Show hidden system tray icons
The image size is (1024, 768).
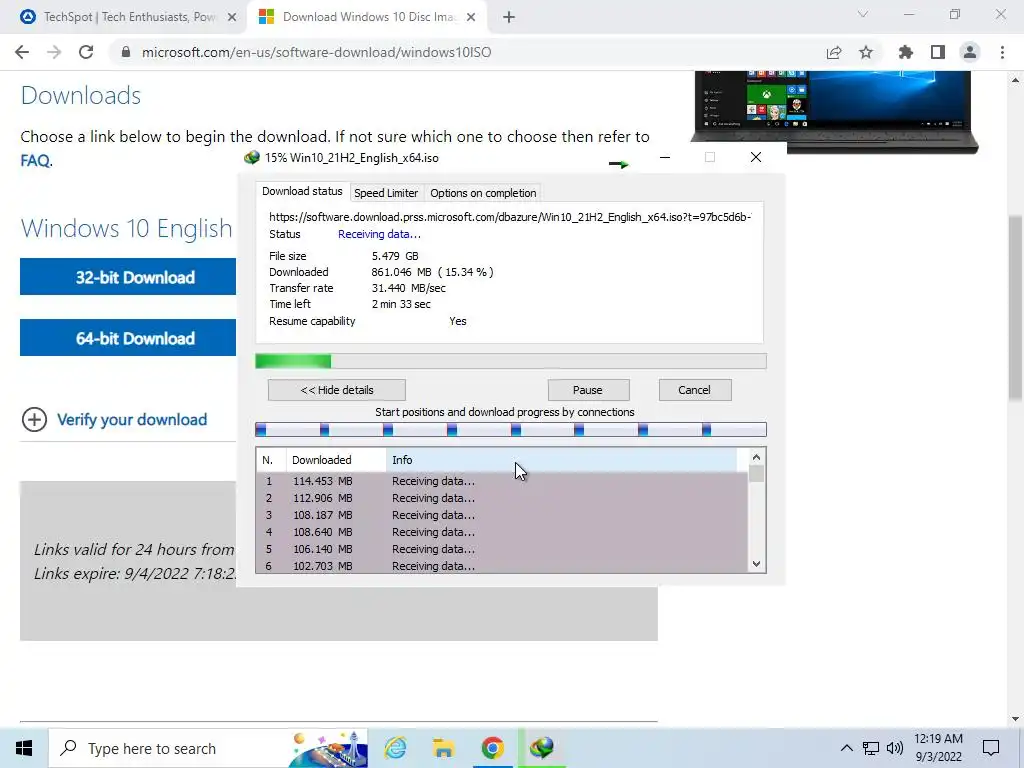click(846, 748)
